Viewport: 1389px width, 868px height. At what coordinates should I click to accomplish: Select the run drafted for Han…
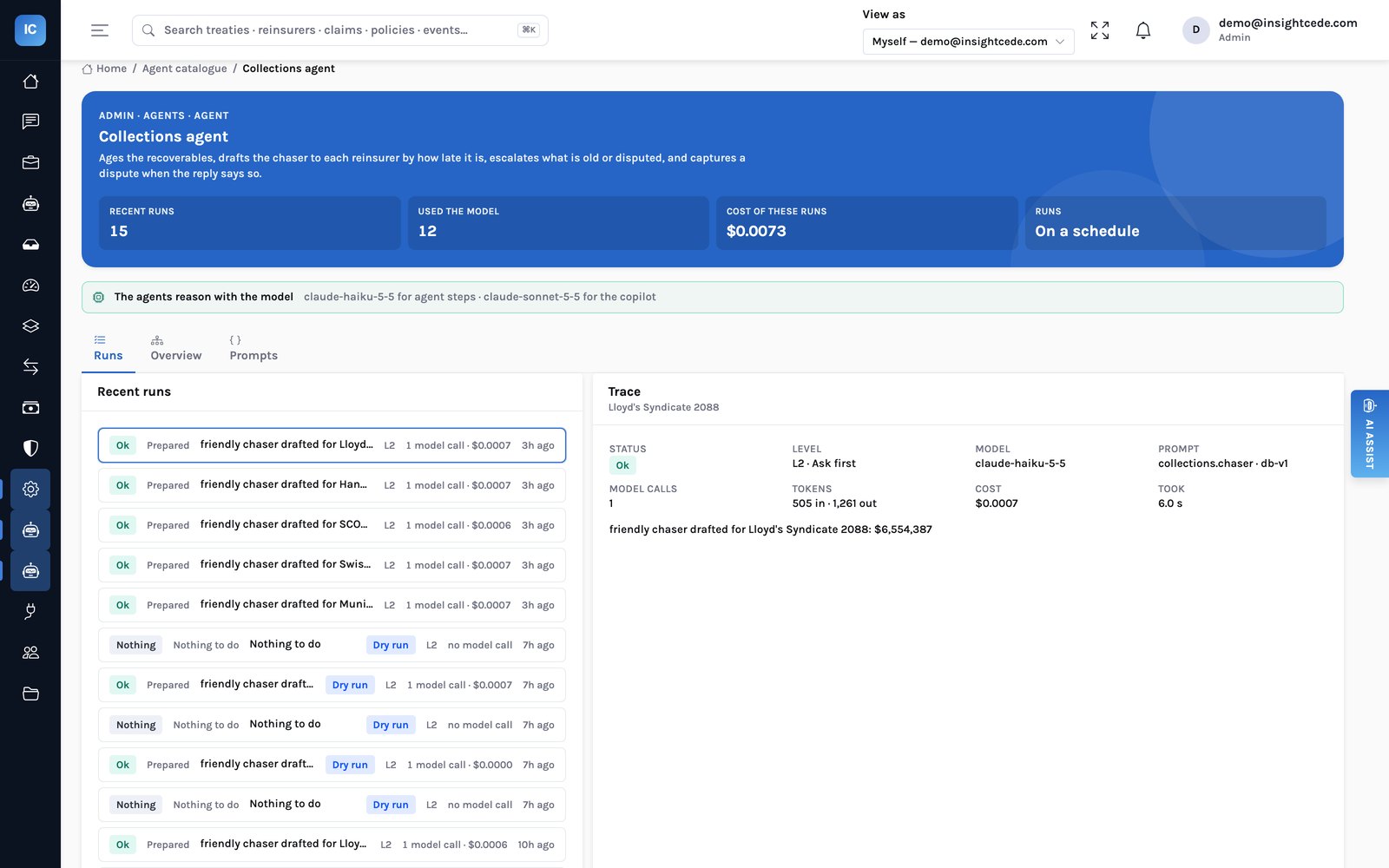click(x=332, y=485)
